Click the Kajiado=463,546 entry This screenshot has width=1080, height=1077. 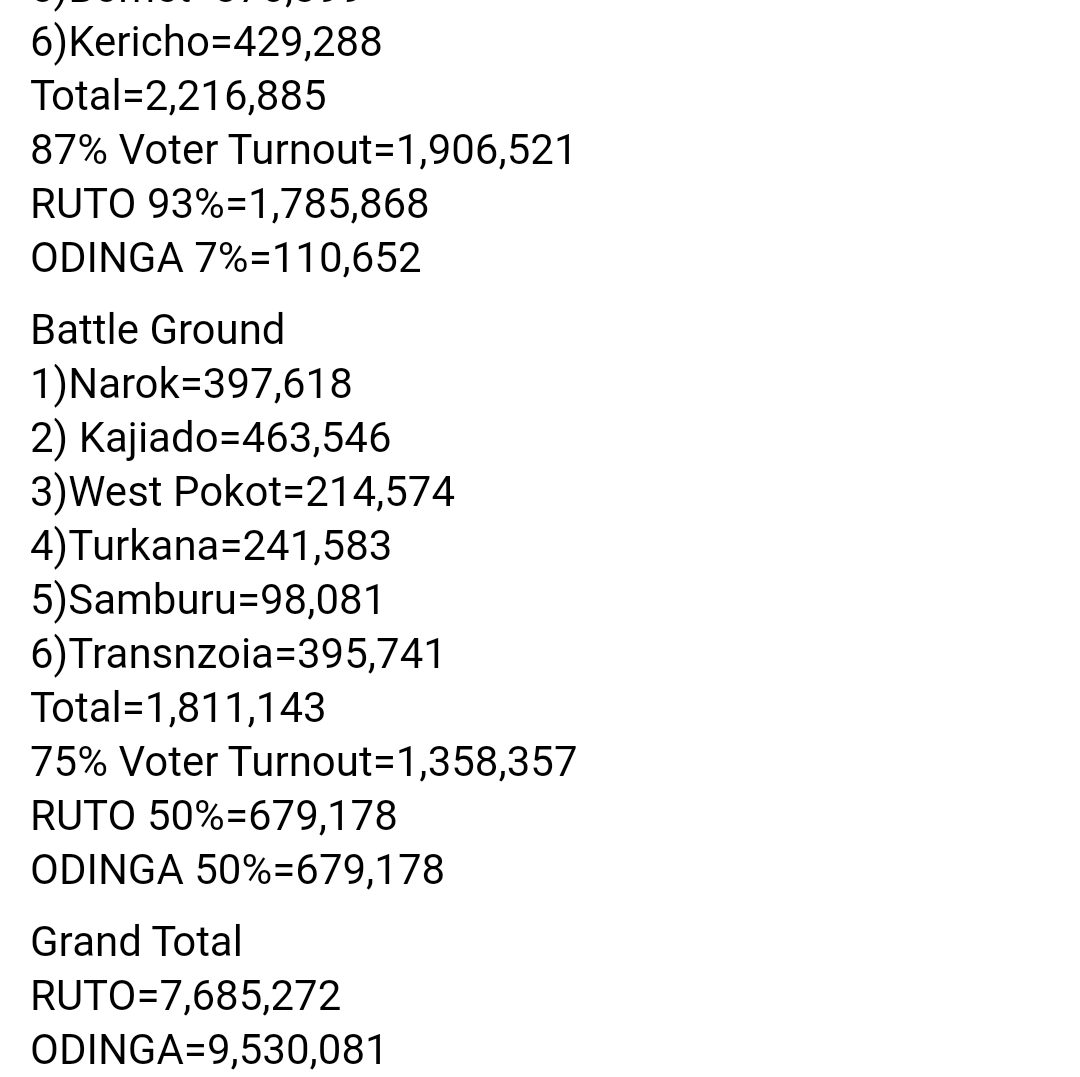coord(210,438)
